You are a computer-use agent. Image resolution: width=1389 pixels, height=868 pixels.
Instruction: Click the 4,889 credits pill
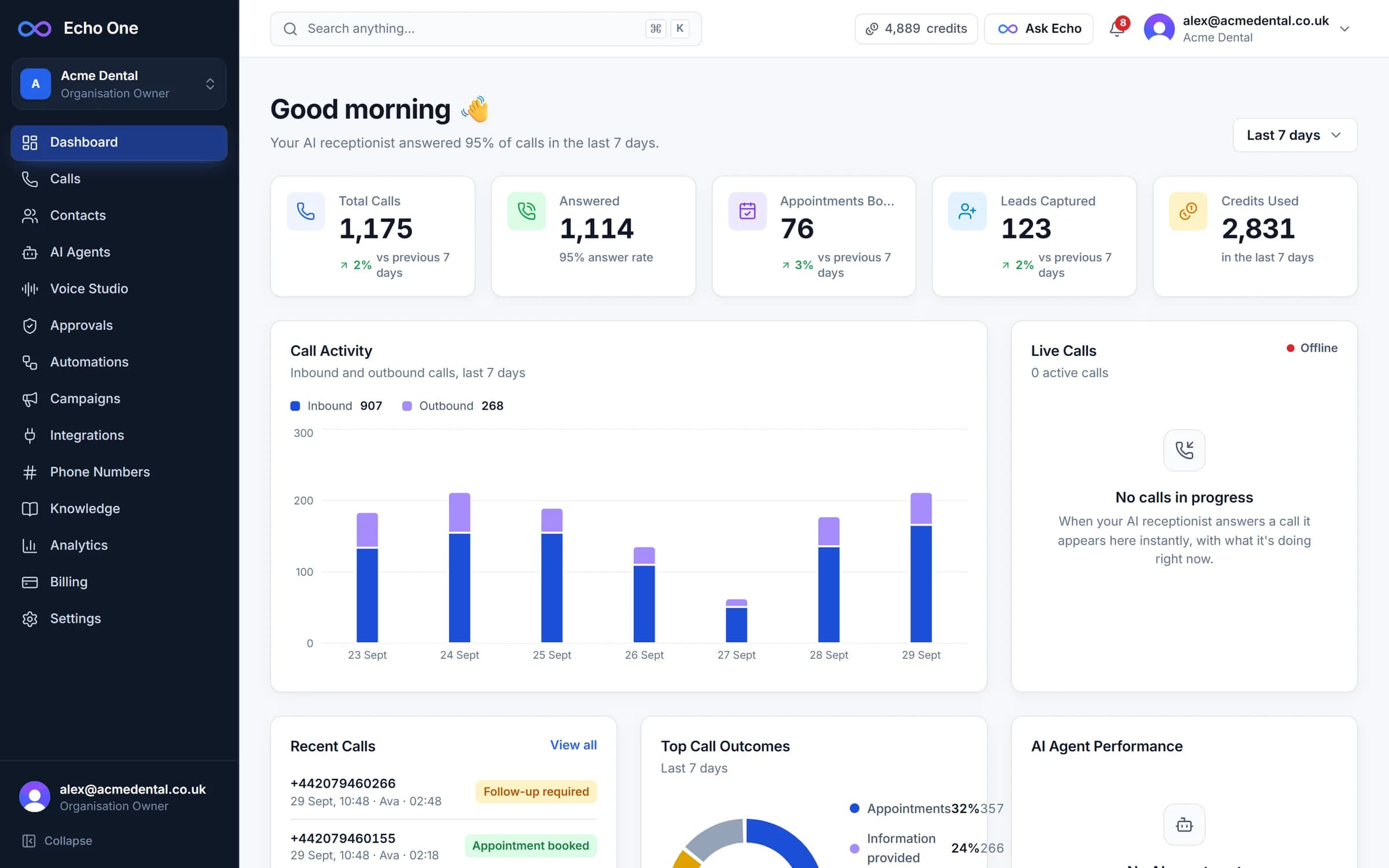pos(916,28)
